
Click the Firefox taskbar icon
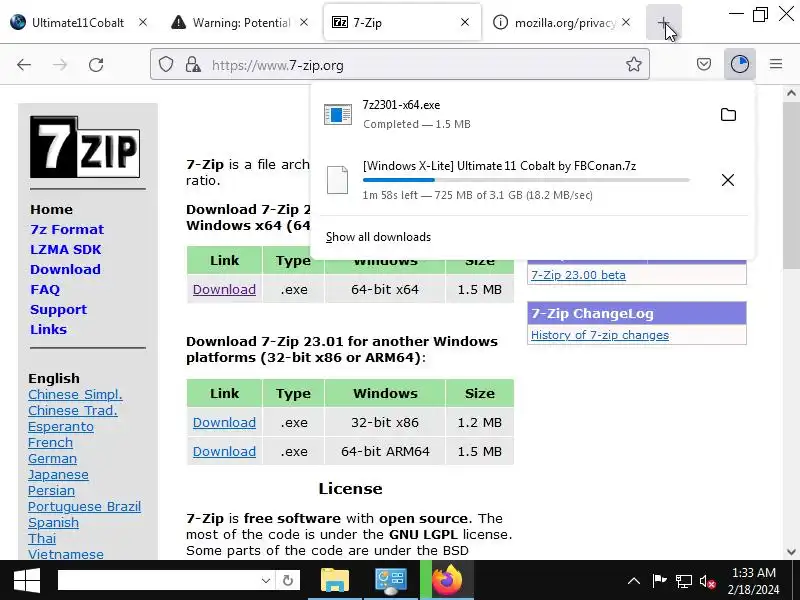[x=446, y=580]
